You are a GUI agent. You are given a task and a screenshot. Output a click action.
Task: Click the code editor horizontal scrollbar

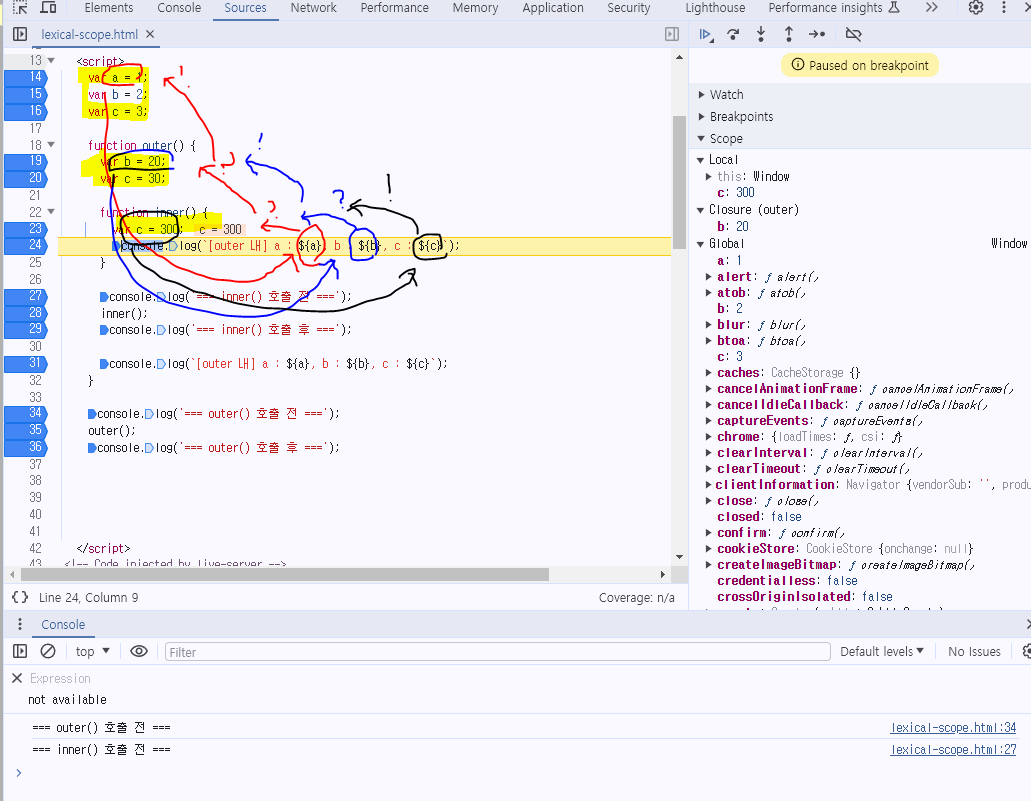285,574
